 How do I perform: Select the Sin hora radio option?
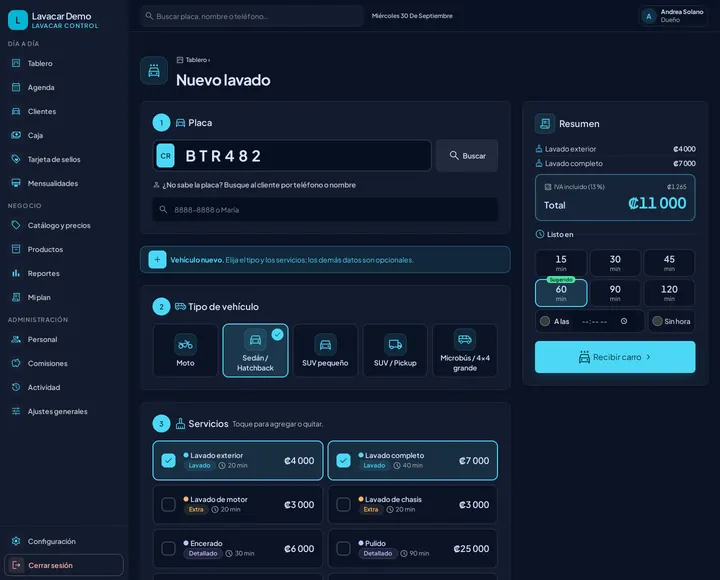657,321
